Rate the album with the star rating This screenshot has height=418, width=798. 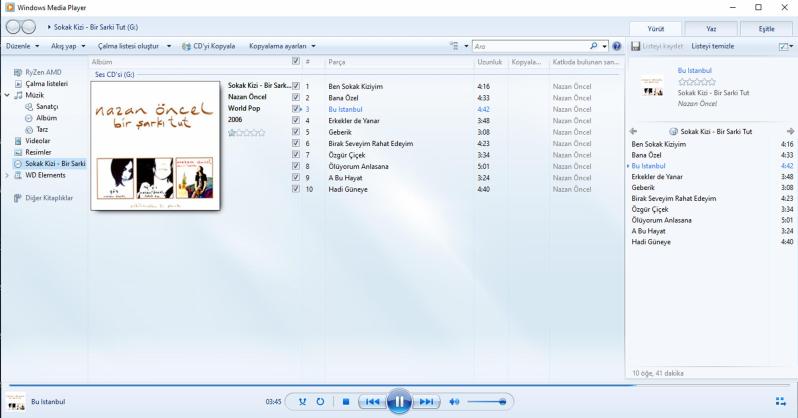[x=247, y=133]
